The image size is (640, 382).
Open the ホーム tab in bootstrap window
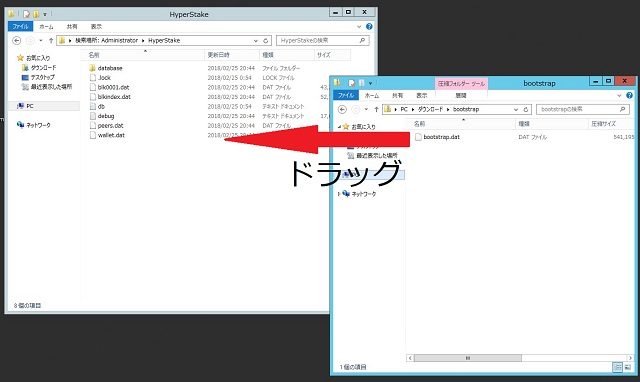pos(371,96)
